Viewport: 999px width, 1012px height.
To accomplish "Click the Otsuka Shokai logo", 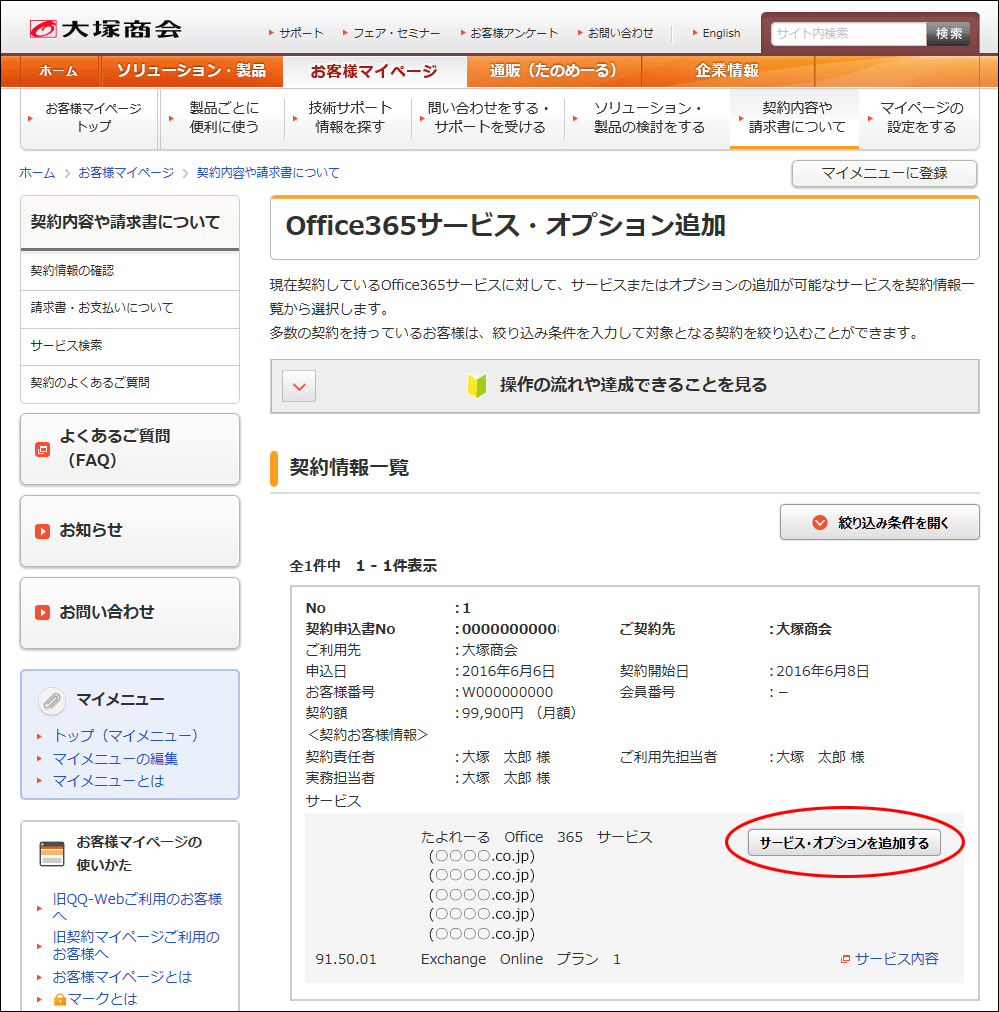I will tap(105, 29).
